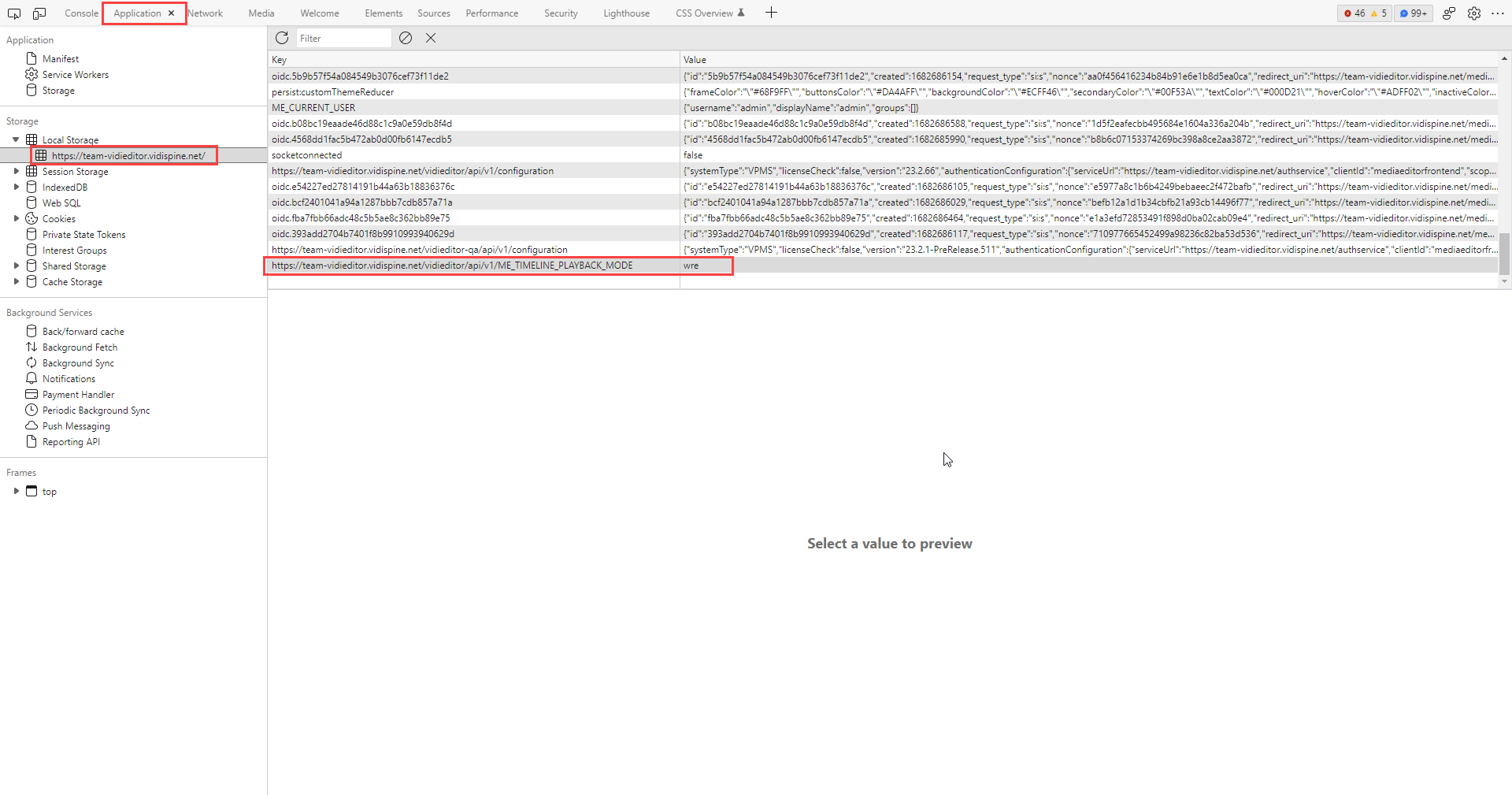The image size is (1512, 795).
Task: Open the more tabs plus icon
Action: (x=771, y=13)
